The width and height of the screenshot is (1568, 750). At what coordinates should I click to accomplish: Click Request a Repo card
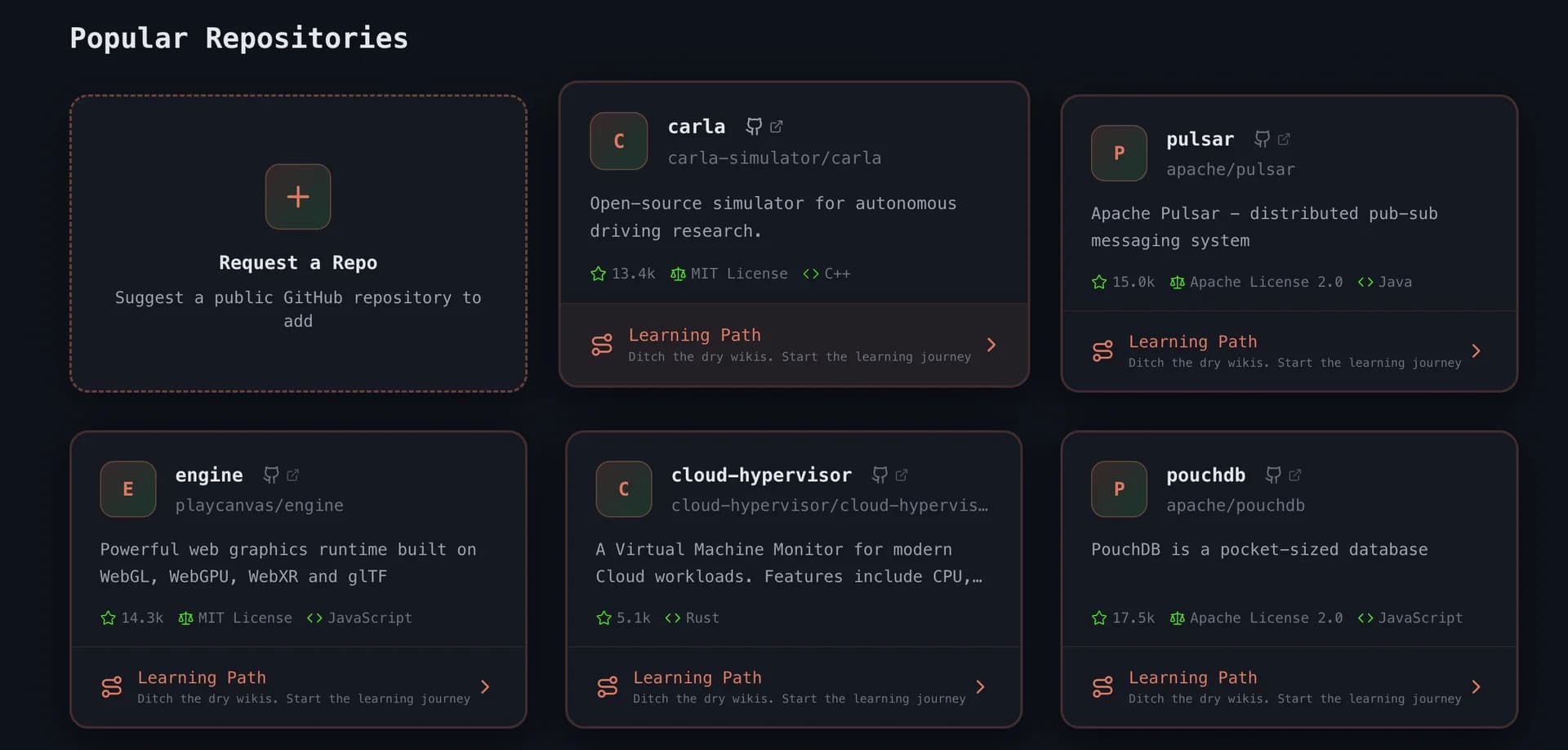click(297, 243)
